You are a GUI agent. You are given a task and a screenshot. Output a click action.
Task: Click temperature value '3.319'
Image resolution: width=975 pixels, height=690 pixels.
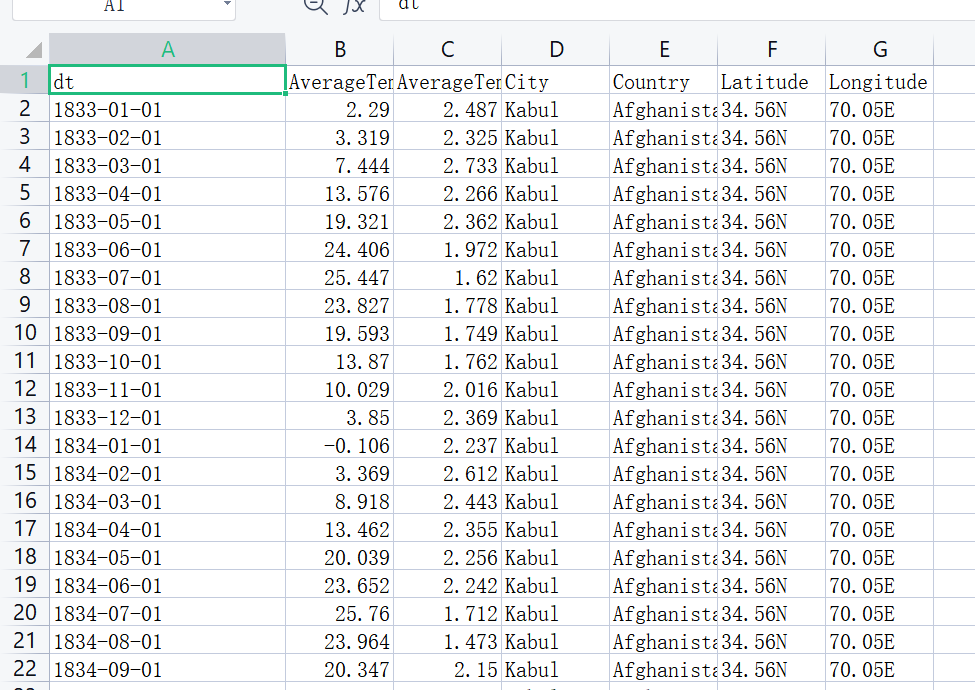[x=340, y=137]
